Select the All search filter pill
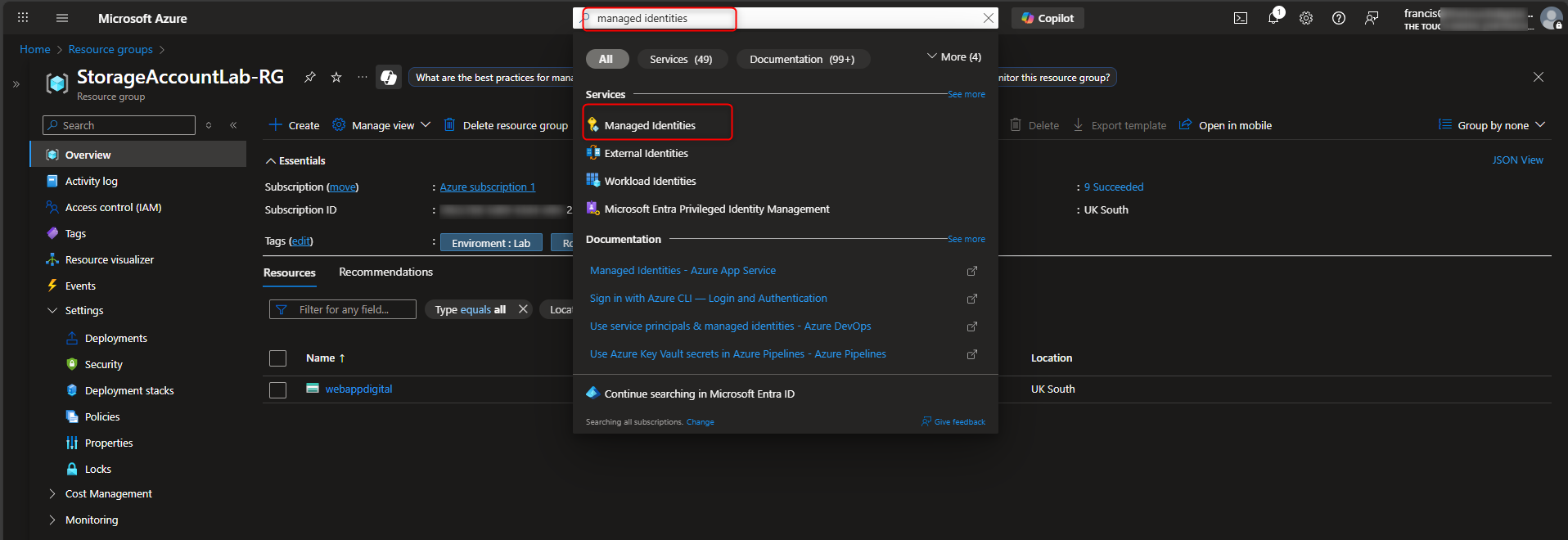 point(606,59)
